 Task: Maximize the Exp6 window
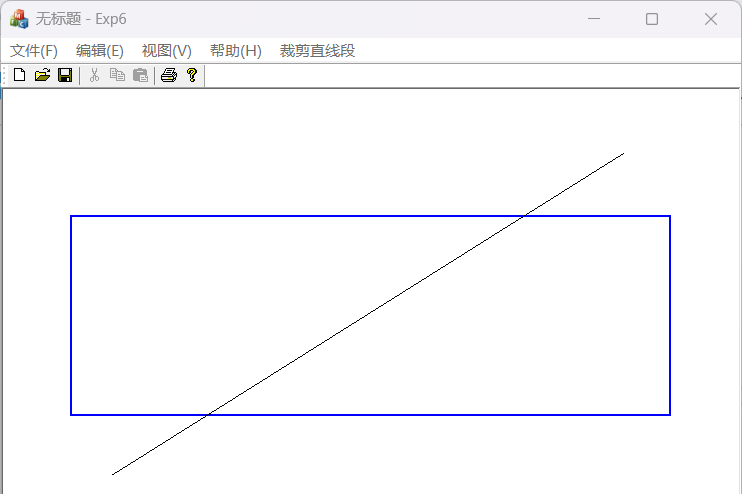pos(652,19)
